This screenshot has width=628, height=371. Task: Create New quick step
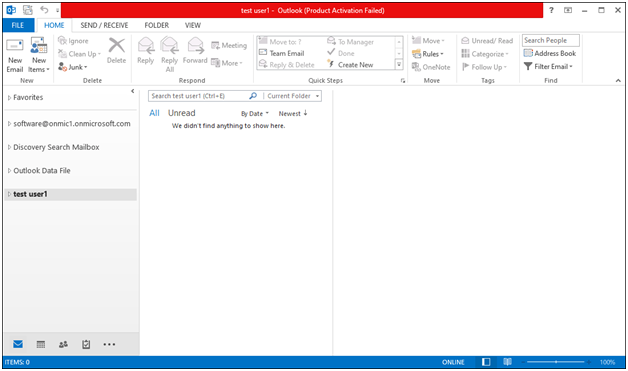[350, 65]
